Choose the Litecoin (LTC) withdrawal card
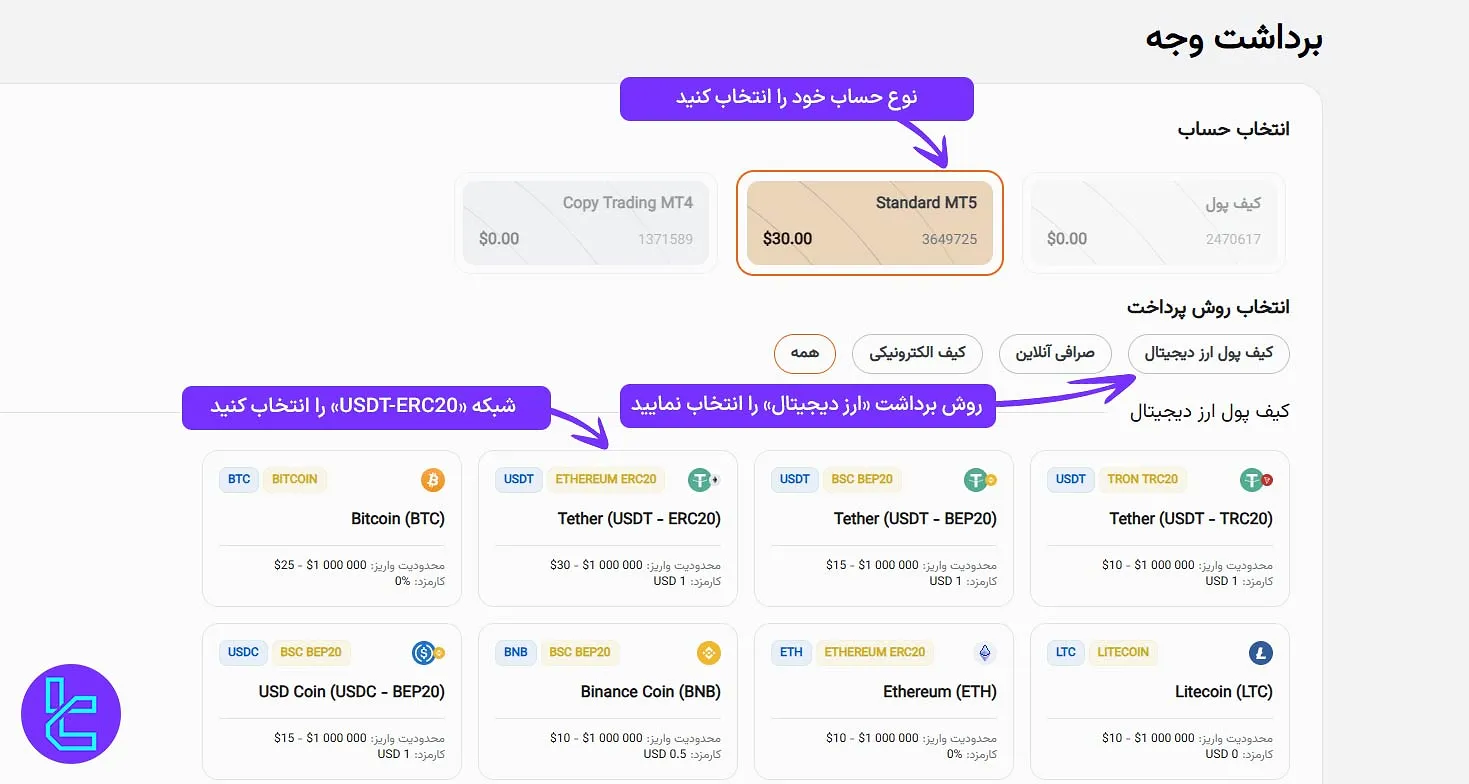Image resolution: width=1469 pixels, height=784 pixels. click(1158, 700)
